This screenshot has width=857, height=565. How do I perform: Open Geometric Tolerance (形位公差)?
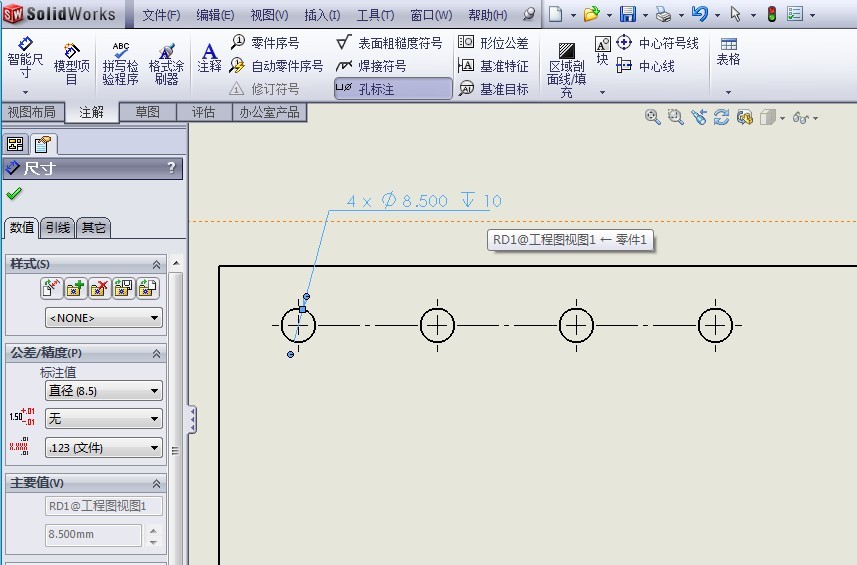click(x=493, y=43)
